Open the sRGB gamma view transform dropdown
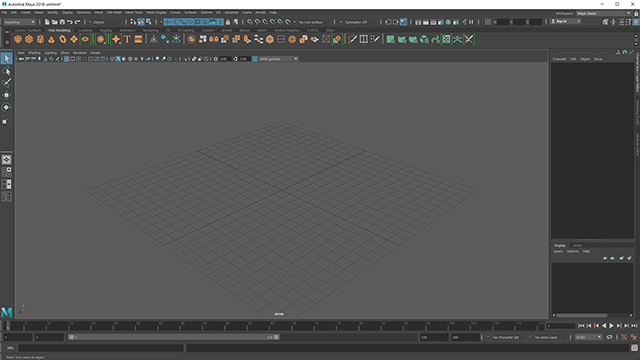Image resolution: width=640 pixels, height=360 pixels. pyautogui.click(x=278, y=59)
